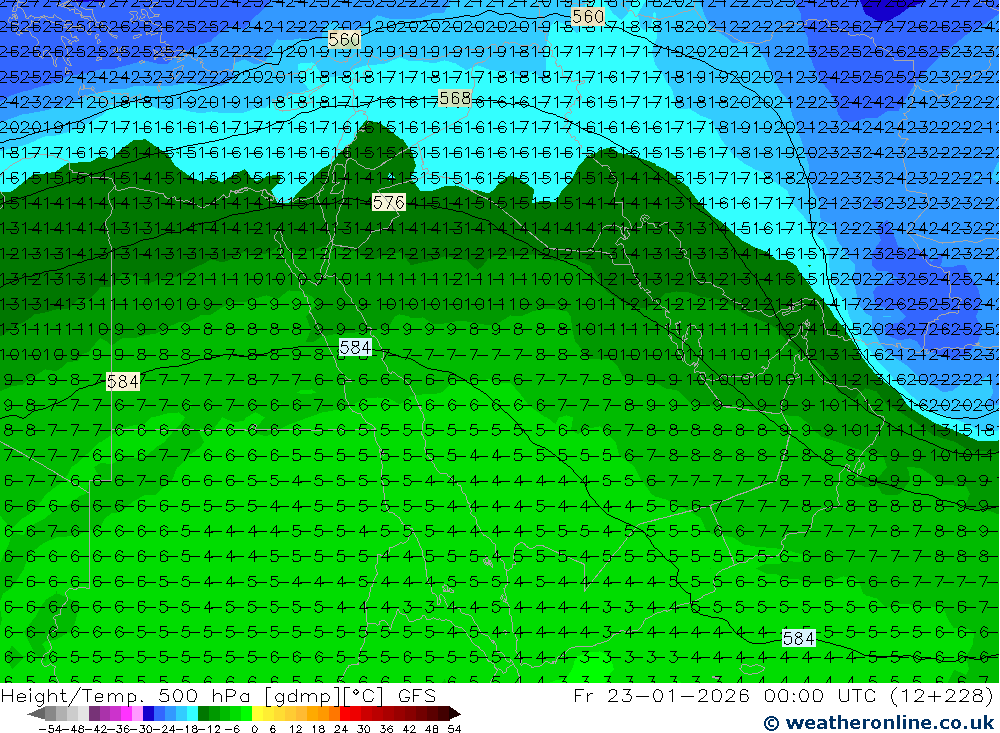Click the gray left arrow end of legend
The image size is (1000, 733).
click(x=36, y=713)
